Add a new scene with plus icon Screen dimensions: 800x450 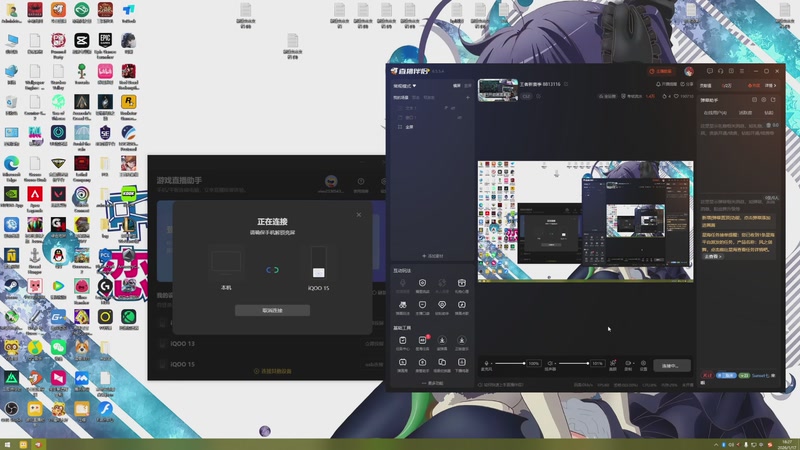pos(467,97)
